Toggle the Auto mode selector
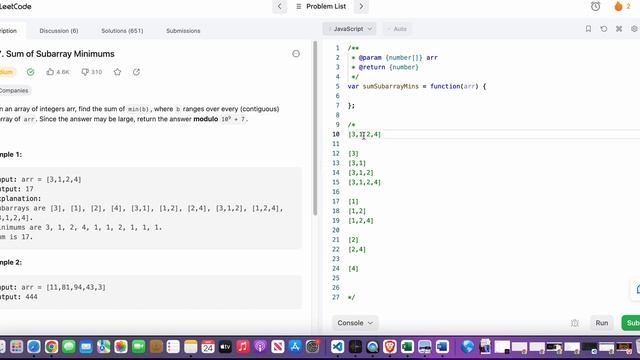 pos(397,29)
